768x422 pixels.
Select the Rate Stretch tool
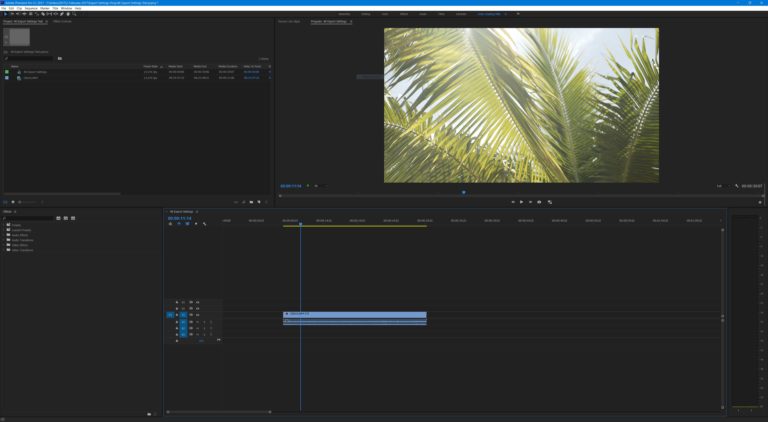click(37, 14)
